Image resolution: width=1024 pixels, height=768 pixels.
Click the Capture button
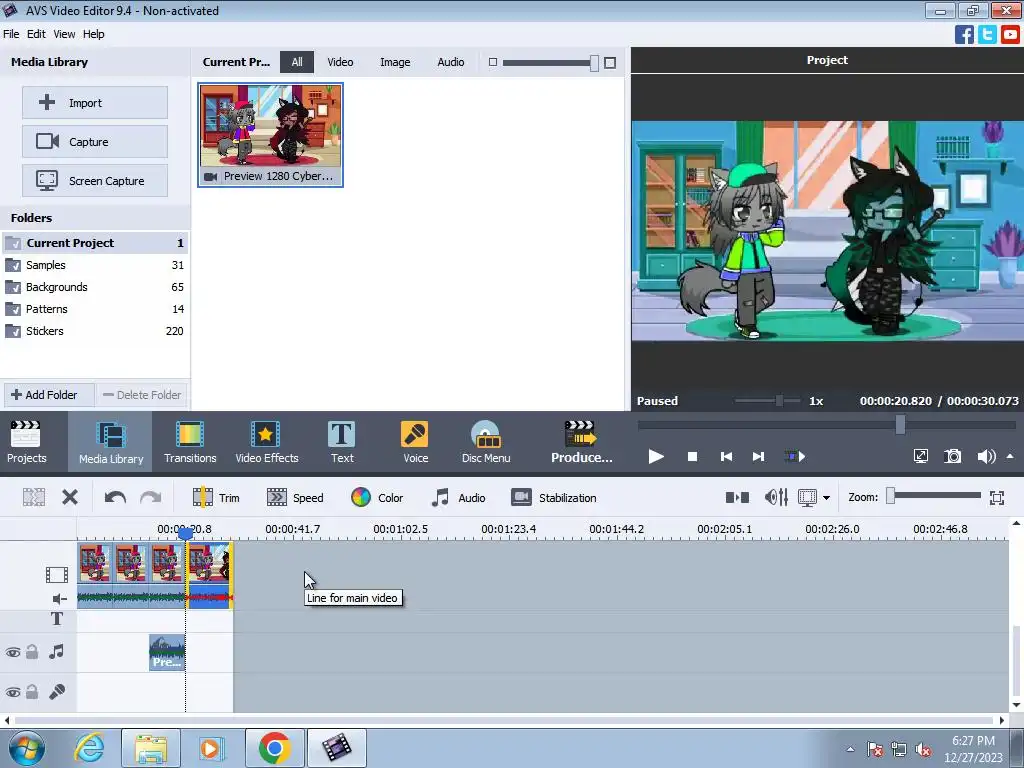click(x=95, y=142)
